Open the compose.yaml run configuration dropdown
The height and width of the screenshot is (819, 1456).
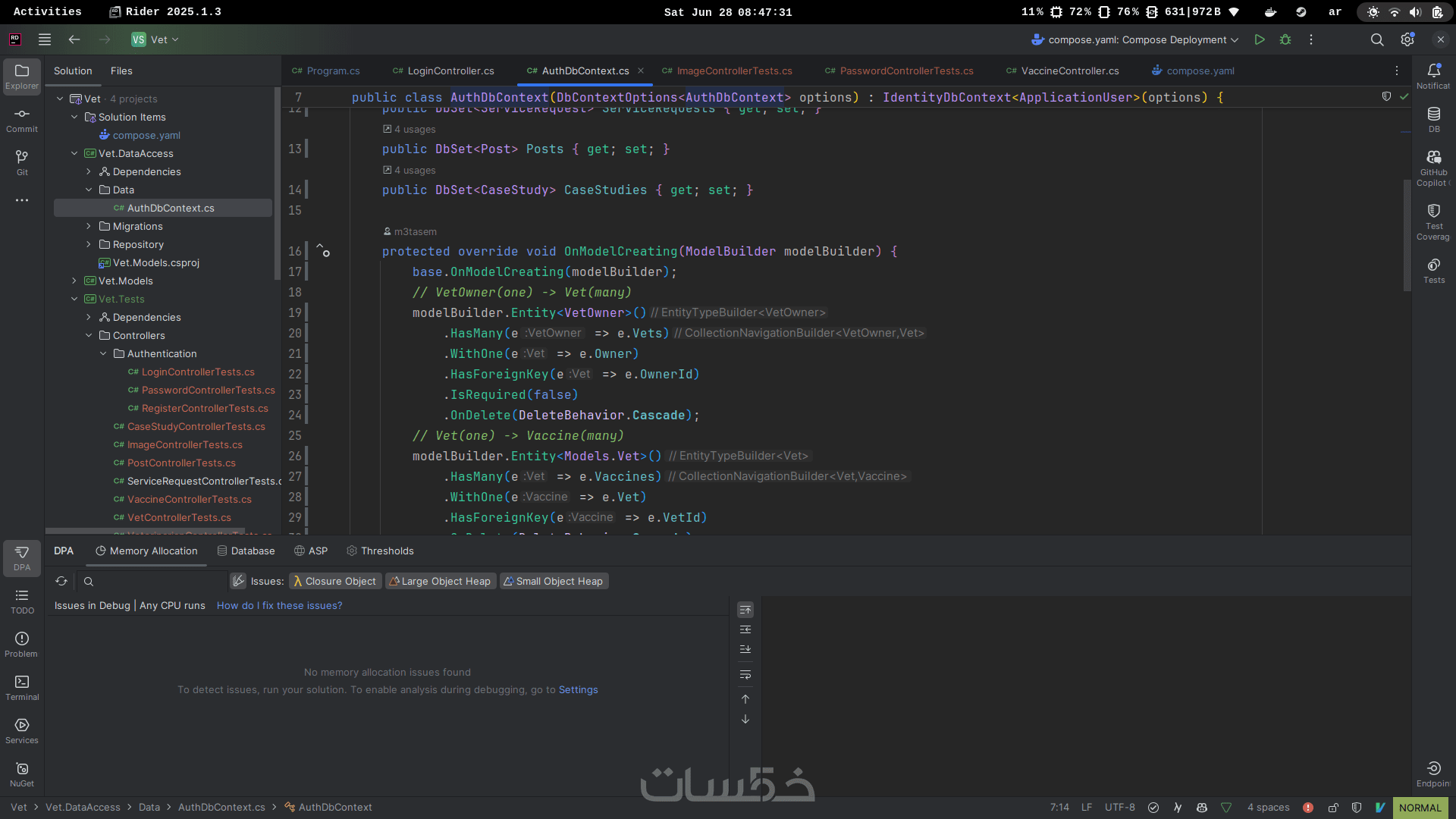tap(1135, 40)
